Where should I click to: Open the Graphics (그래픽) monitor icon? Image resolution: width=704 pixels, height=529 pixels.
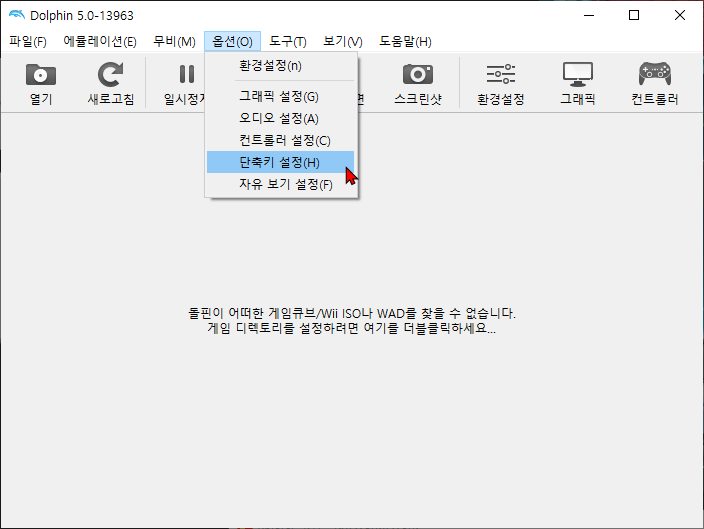(x=578, y=75)
